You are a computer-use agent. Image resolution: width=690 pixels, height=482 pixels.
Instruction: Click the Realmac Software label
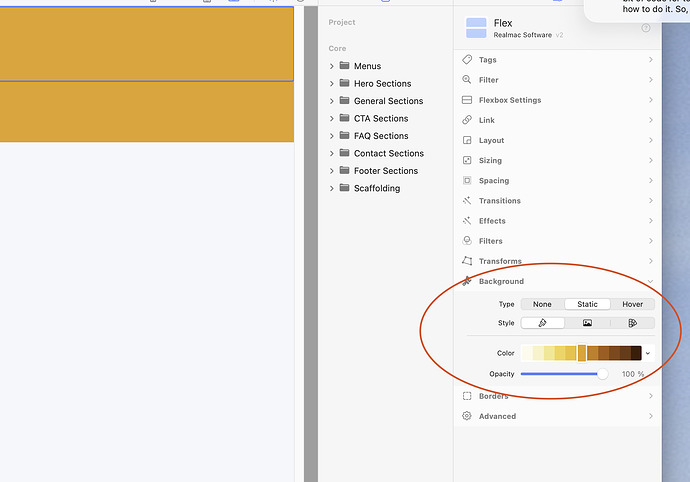click(x=522, y=35)
